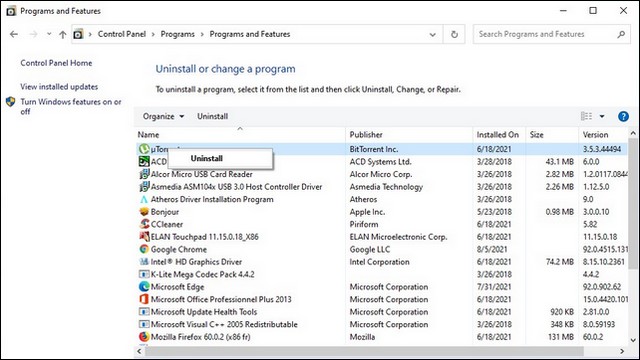Open View installed updates link
640x360 pixels.
click(59, 87)
